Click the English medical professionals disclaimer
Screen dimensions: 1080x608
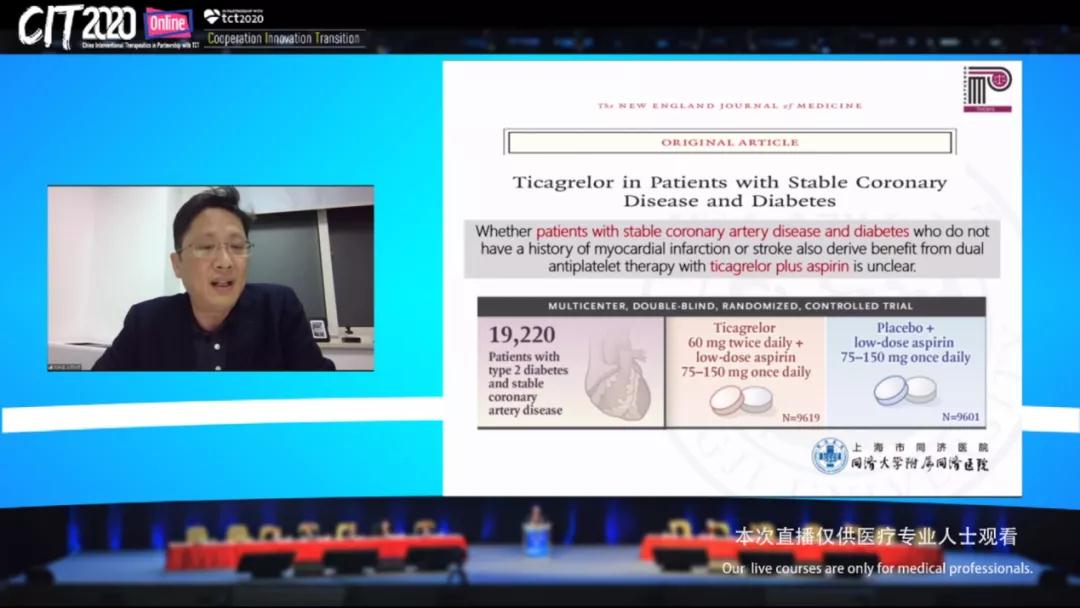point(877,568)
